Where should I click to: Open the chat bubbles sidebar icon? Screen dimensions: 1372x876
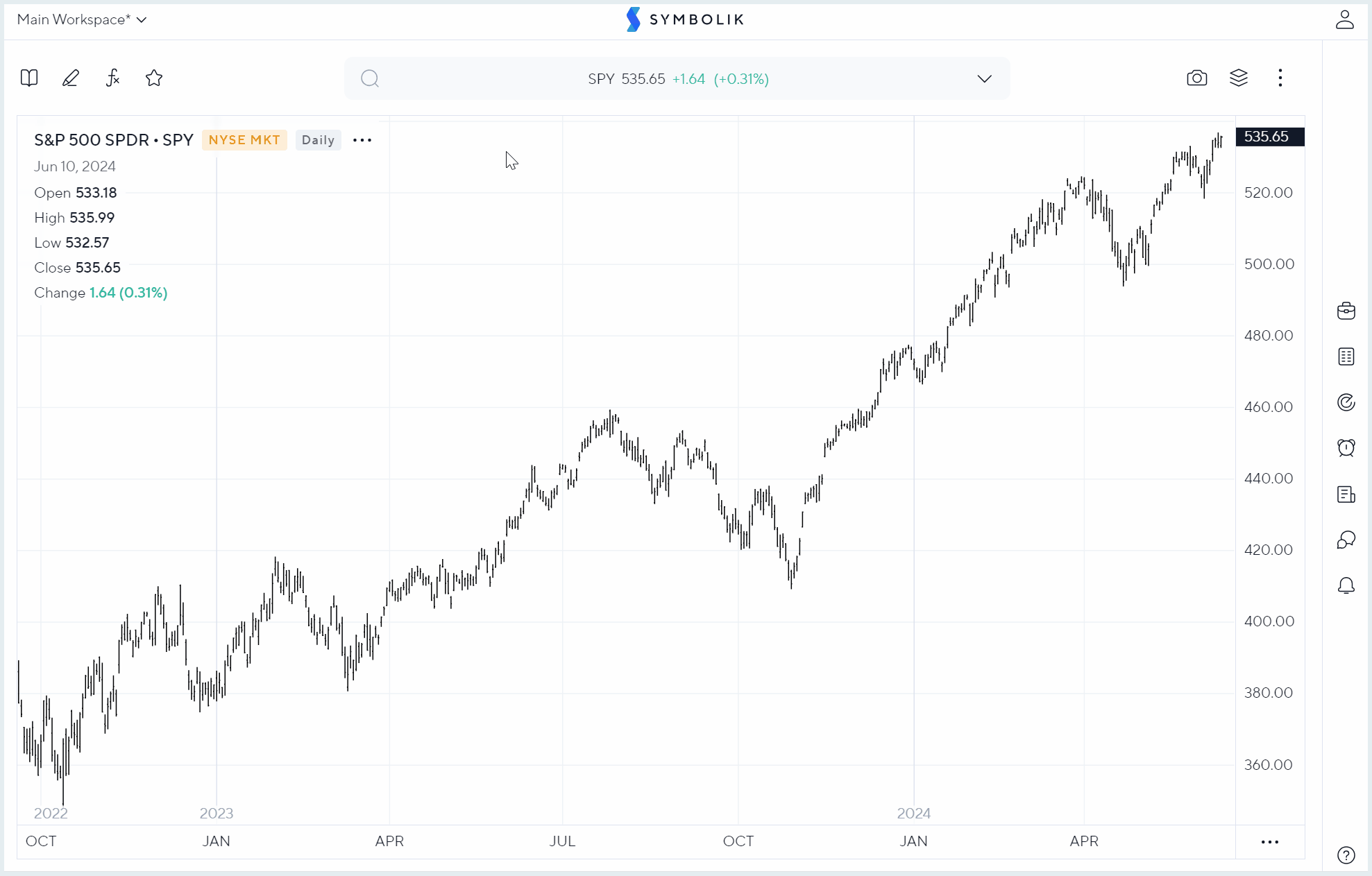point(1346,540)
